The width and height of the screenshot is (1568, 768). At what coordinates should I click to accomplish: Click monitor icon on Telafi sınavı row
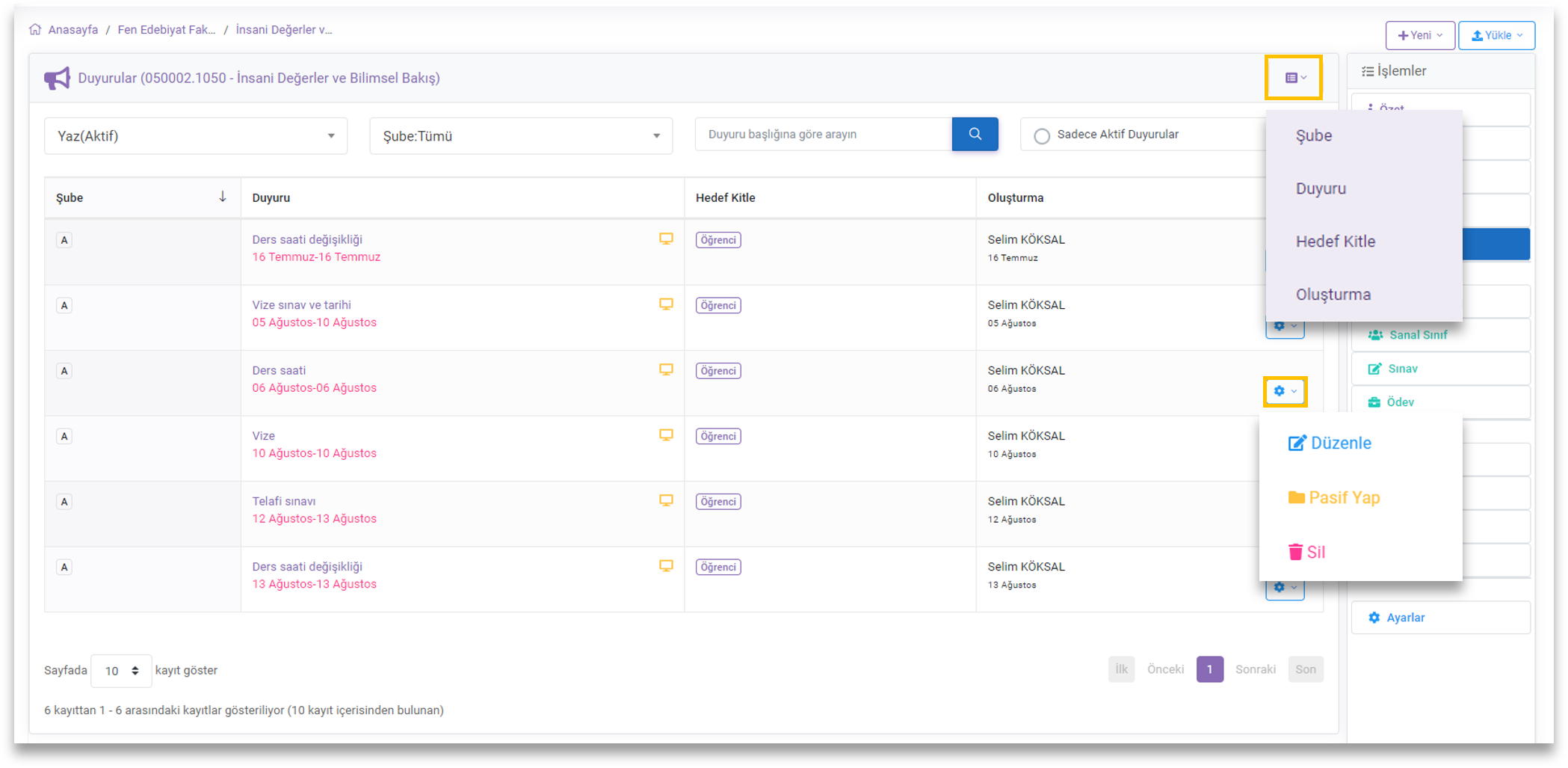coord(666,500)
